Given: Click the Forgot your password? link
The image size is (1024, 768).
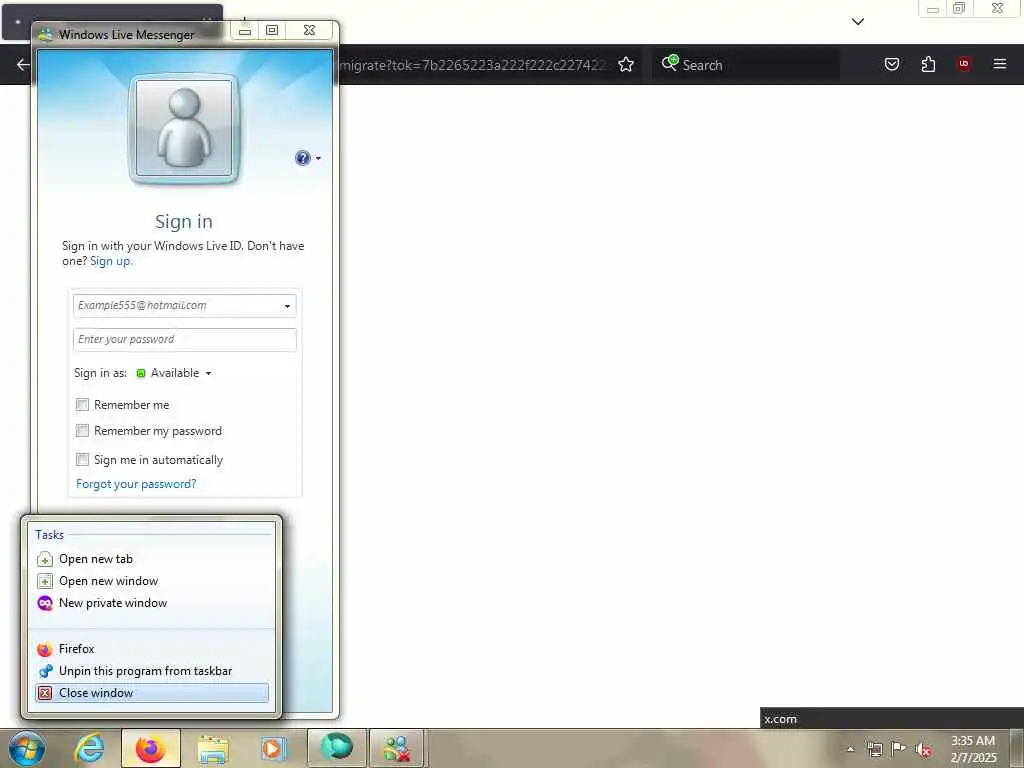Looking at the screenshot, I should click(x=136, y=484).
